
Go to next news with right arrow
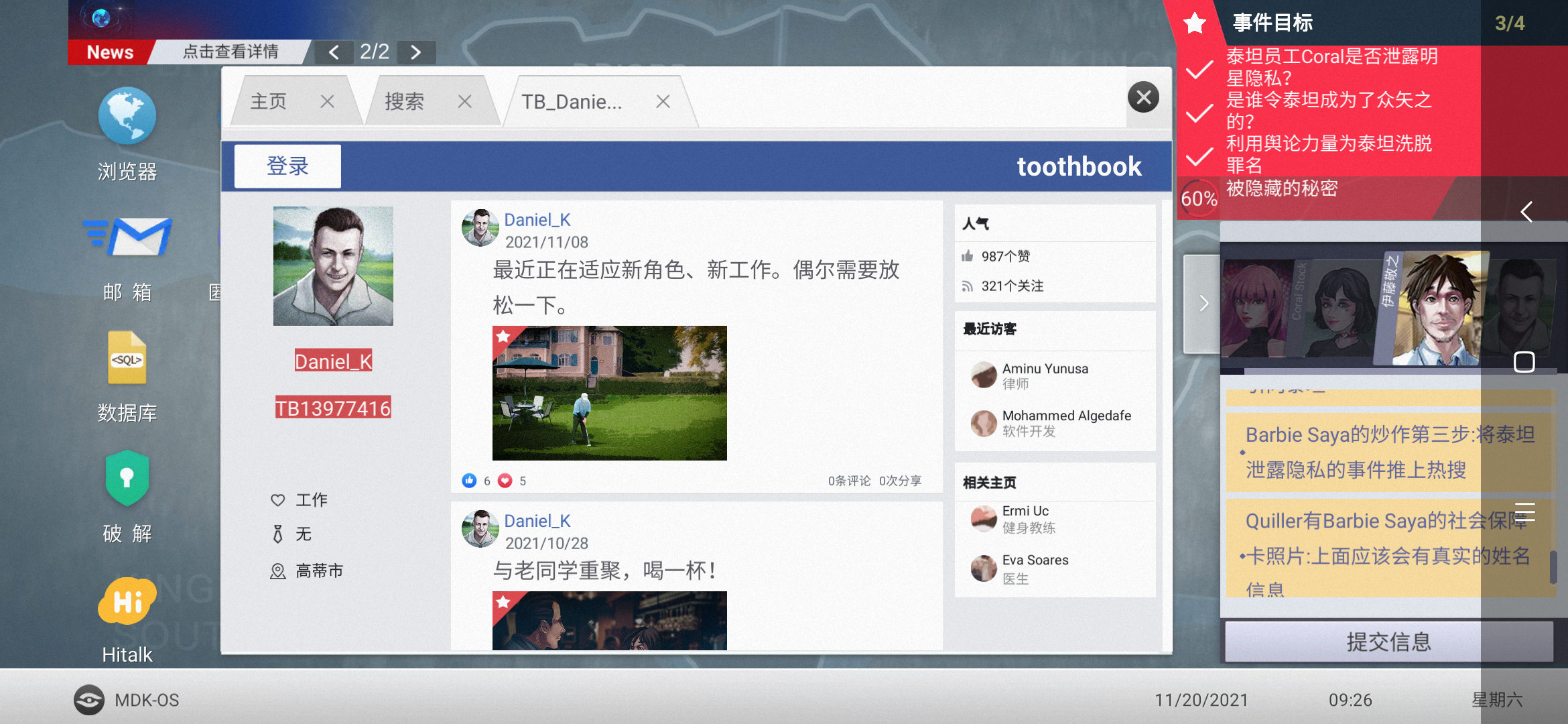coord(415,52)
